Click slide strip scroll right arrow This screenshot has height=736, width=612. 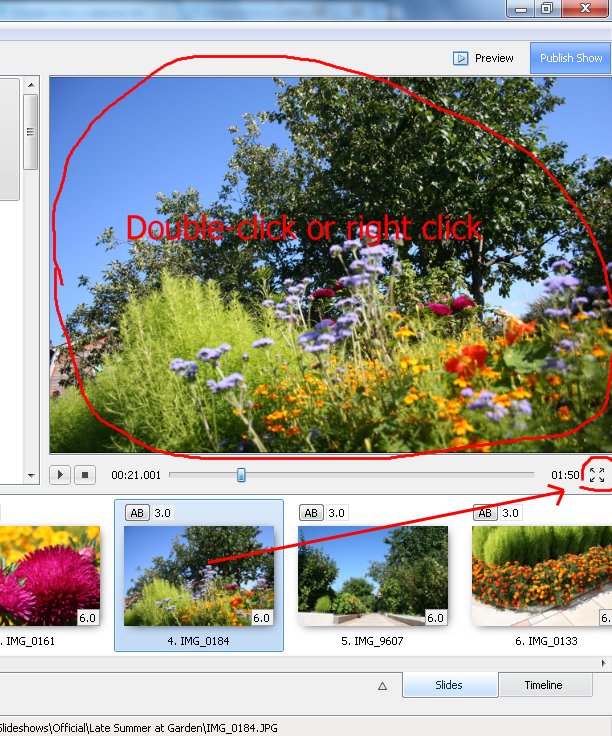point(604,663)
